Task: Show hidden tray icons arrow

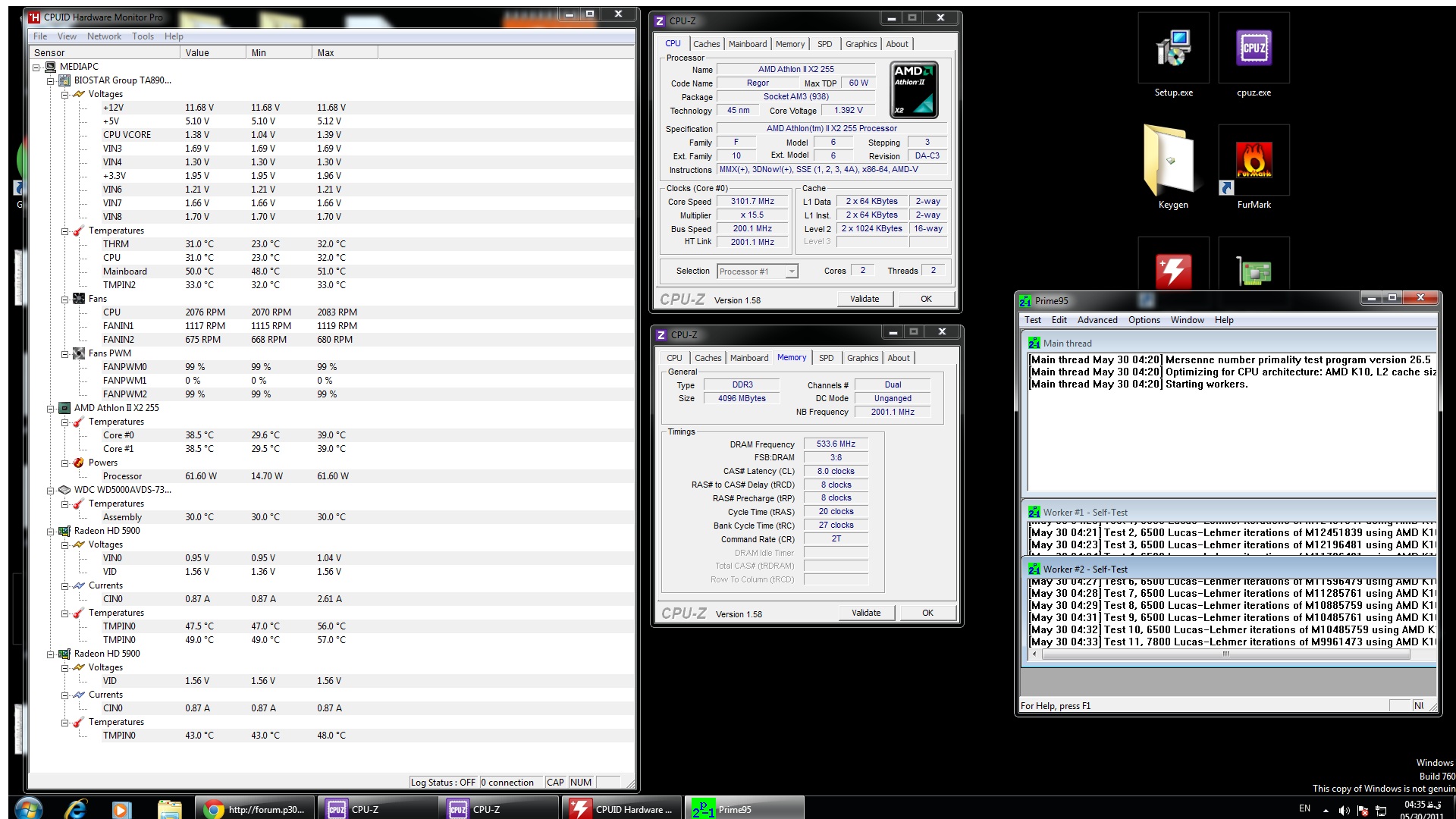Action: [x=1326, y=811]
